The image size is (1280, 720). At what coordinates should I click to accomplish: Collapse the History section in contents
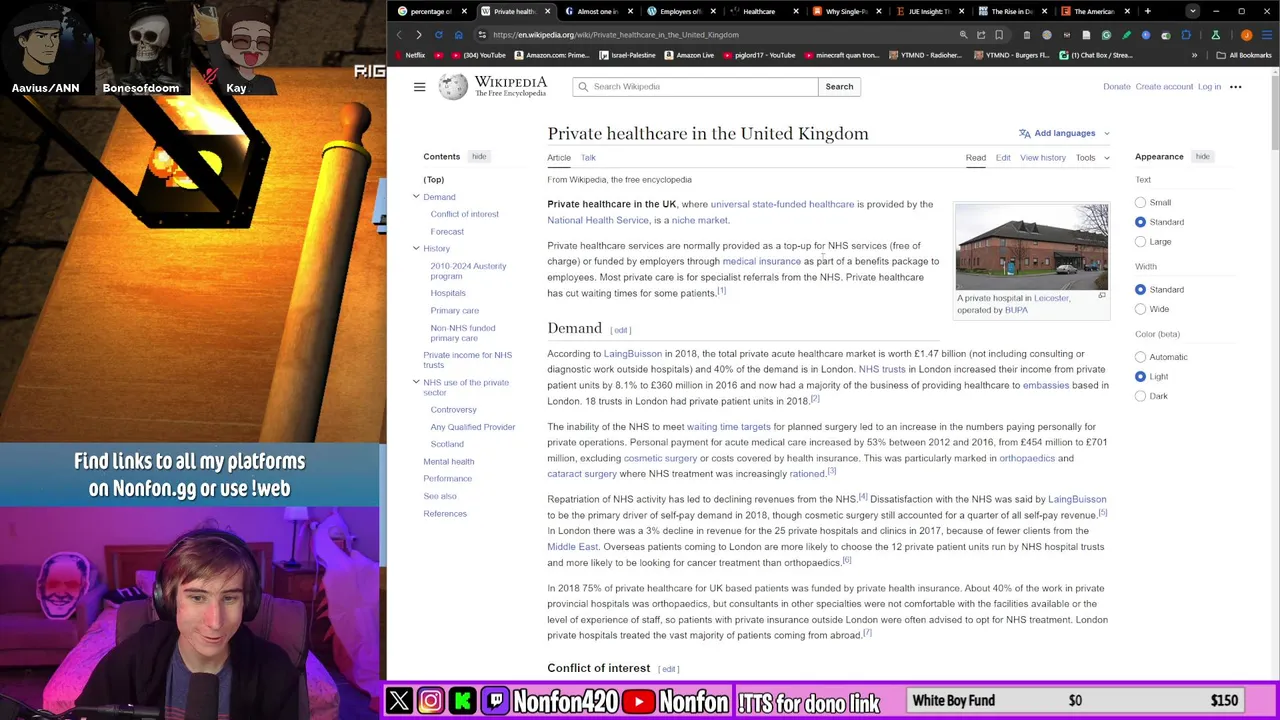tap(416, 248)
